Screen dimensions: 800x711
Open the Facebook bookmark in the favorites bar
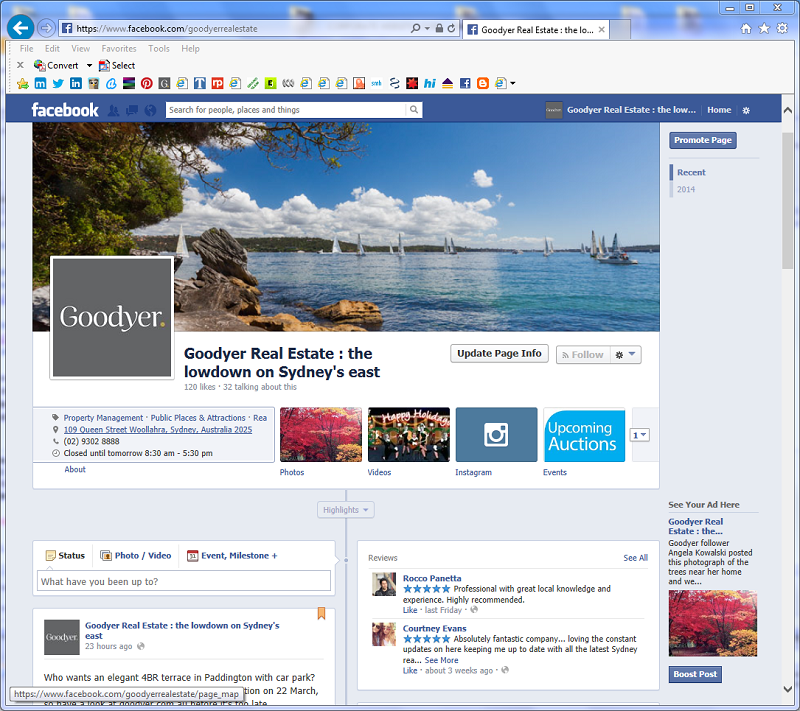[465, 83]
